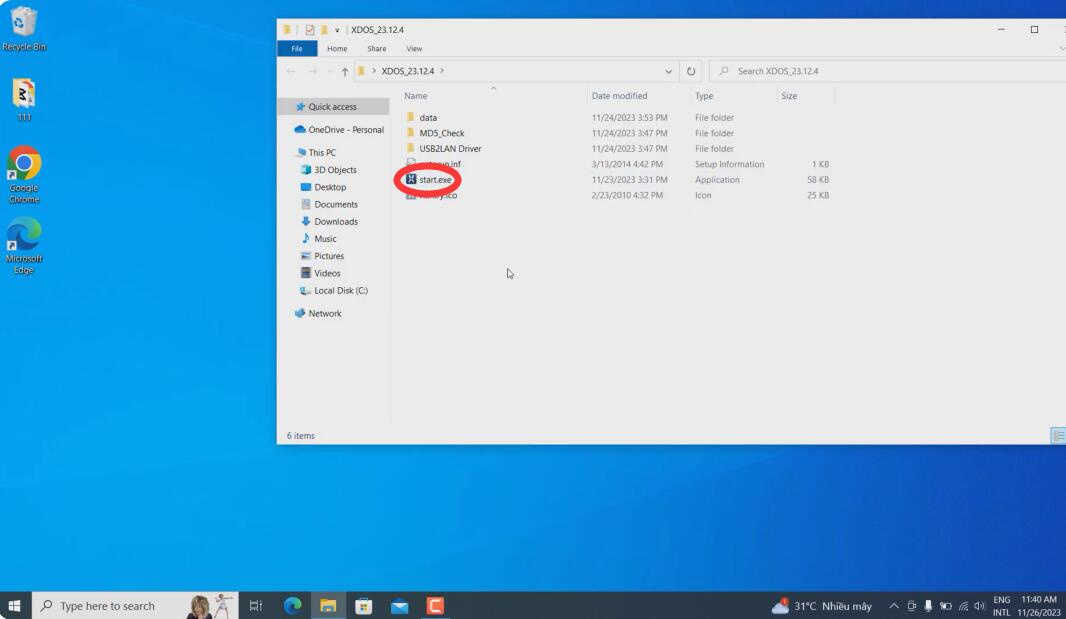Maximize the XDOS_23.12.4 Explorer window
The image size is (1066, 619).
coord(1034,29)
